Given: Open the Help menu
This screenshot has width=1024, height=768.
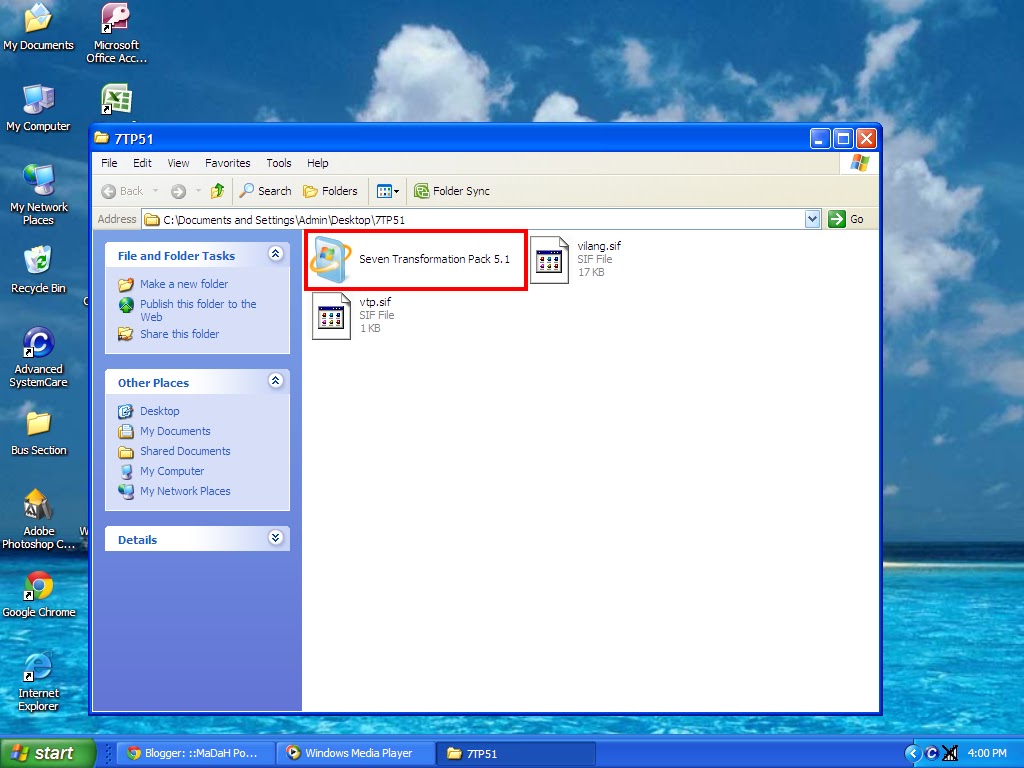Looking at the screenshot, I should (x=317, y=163).
